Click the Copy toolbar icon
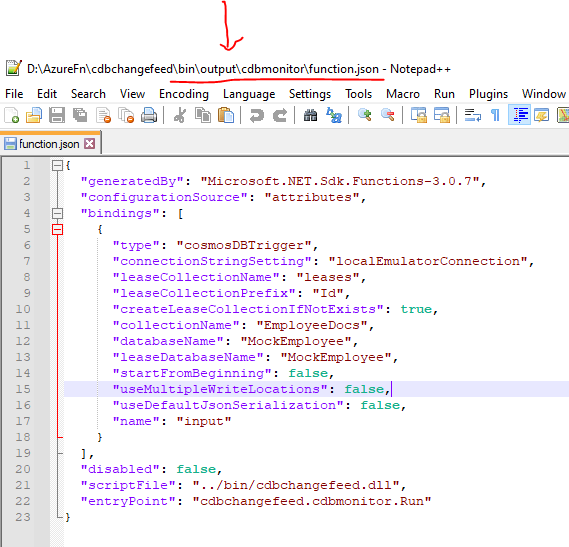 (x=203, y=115)
